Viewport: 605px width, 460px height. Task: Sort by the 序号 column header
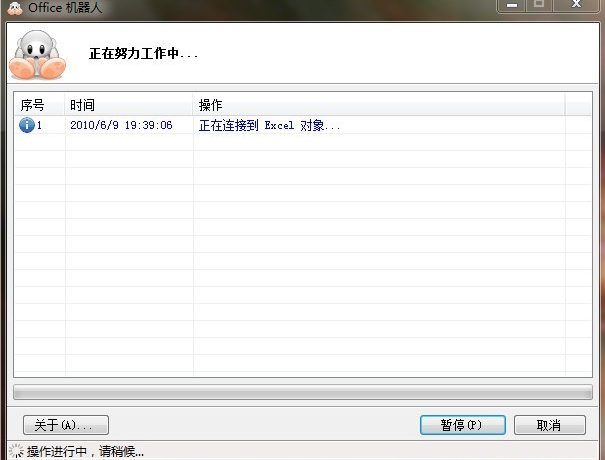coord(39,105)
